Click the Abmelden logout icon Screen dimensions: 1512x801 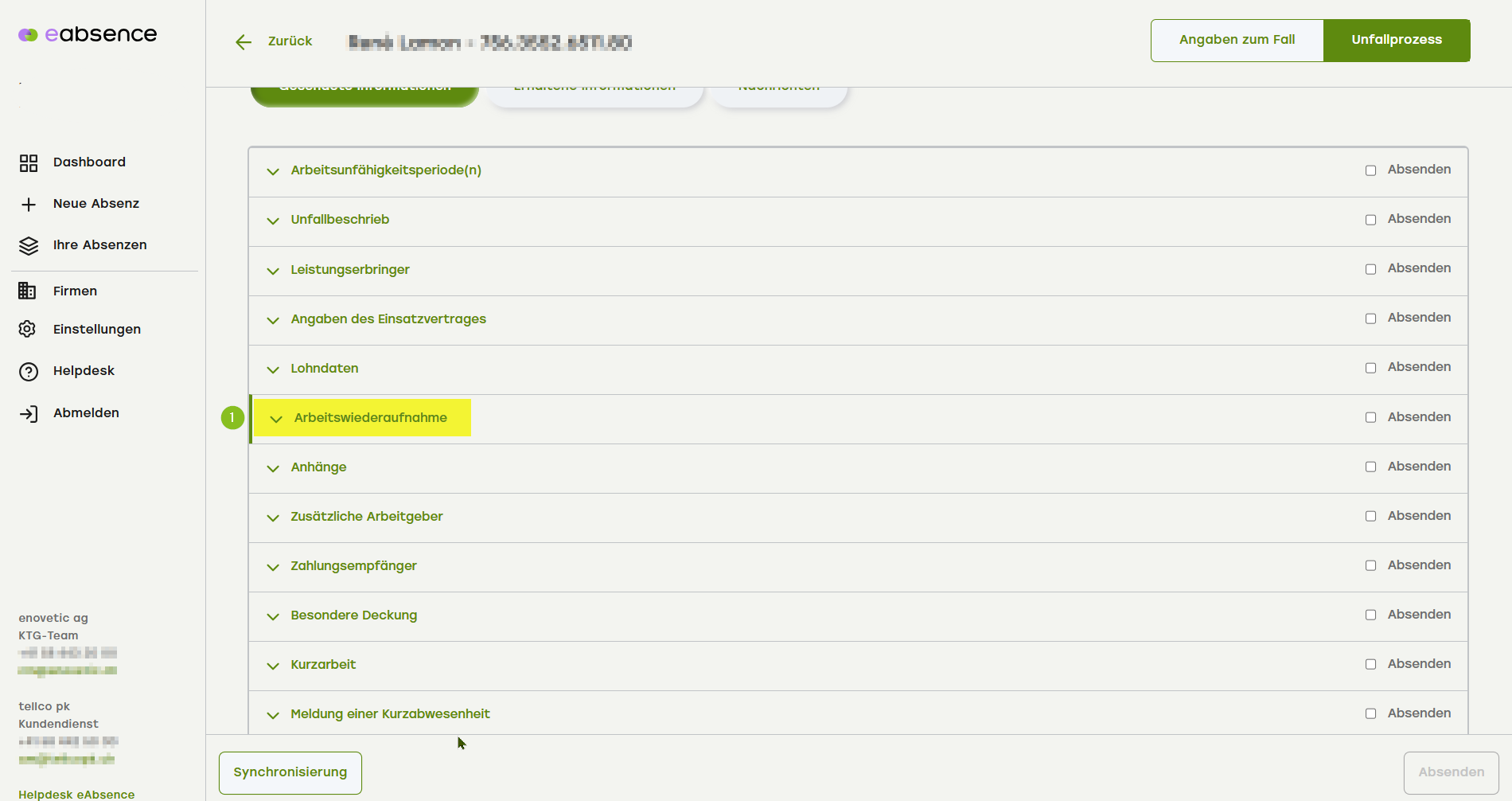point(29,414)
